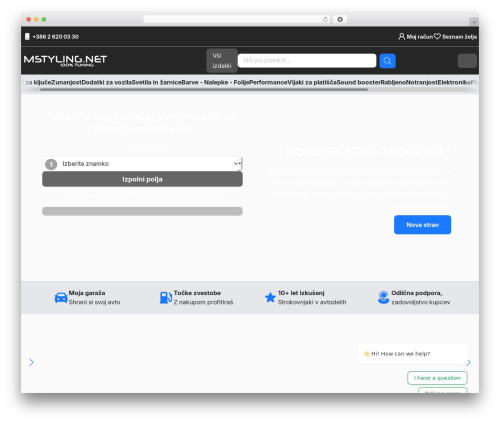Open the Vijaki za platišča menu
The width and height of the screenshot is (500, 423).
(x=312, y=82)
